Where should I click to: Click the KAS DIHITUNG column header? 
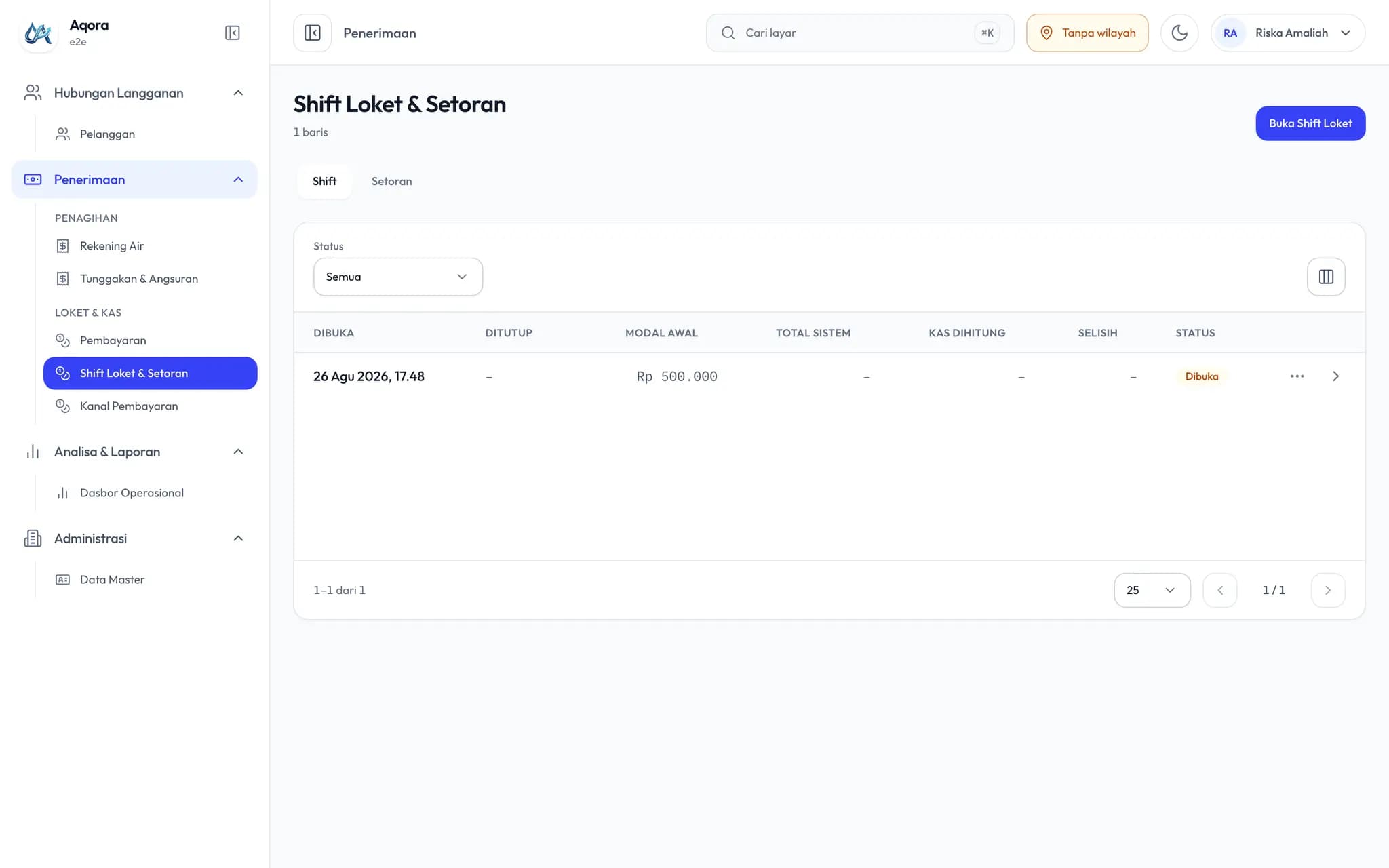click(966, 333)
